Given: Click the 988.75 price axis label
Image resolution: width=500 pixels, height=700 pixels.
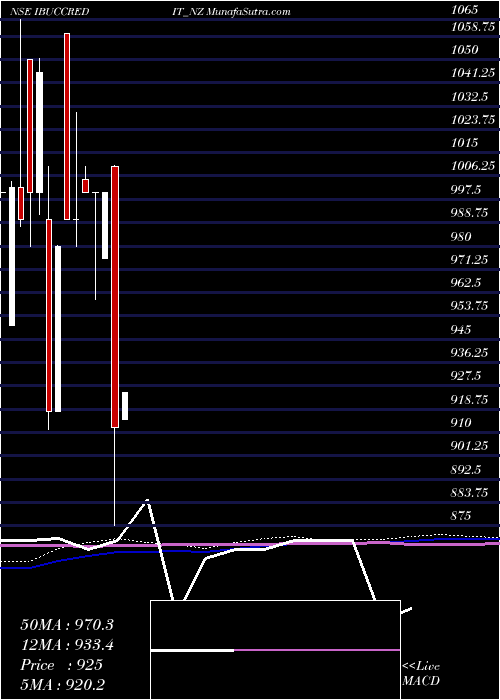Looking at the screenshot, I should pos(470,213).
